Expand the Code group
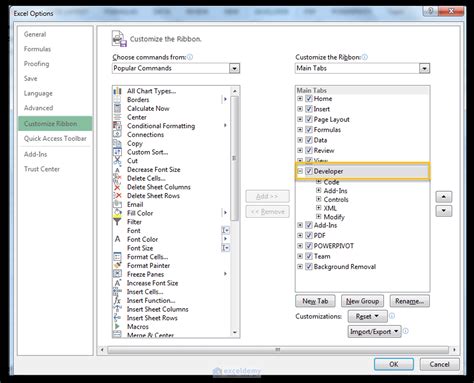The height and width of the screenshot is (383, 474). [319, 182]
